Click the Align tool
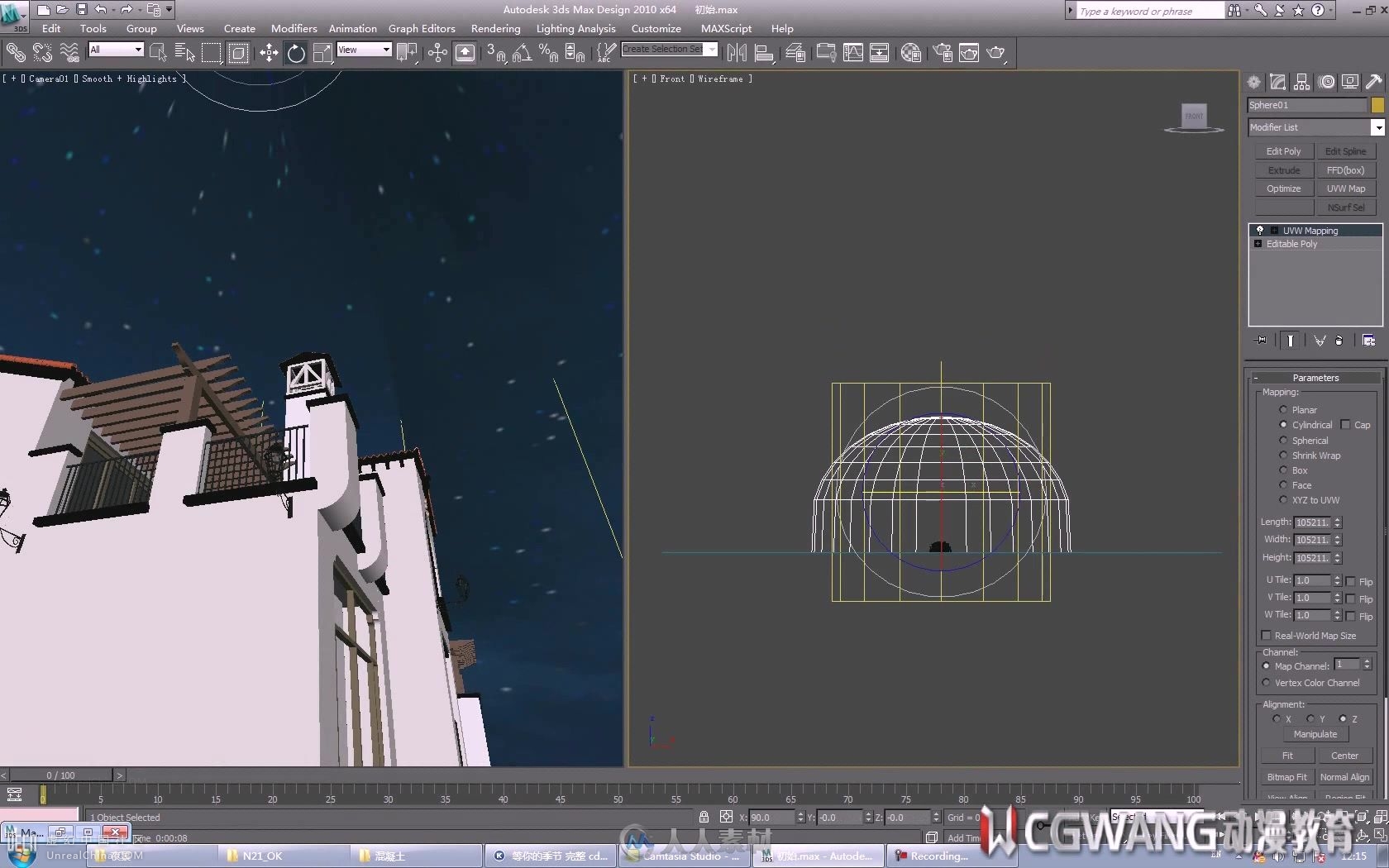 765,53
